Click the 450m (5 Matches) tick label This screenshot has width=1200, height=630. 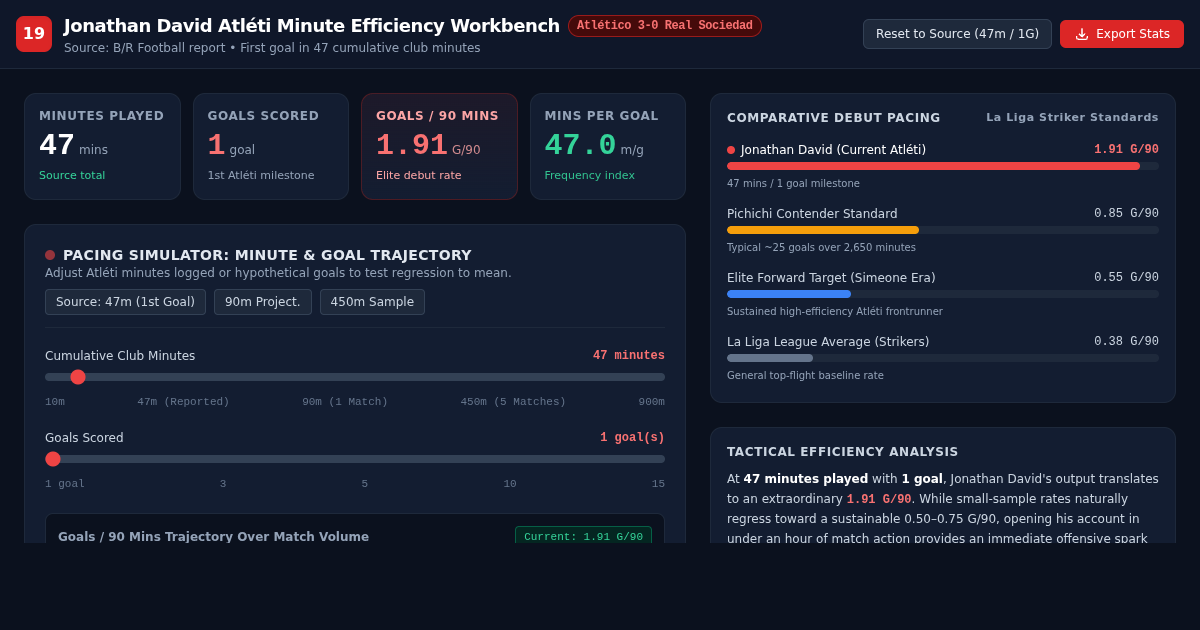point(513,402)
